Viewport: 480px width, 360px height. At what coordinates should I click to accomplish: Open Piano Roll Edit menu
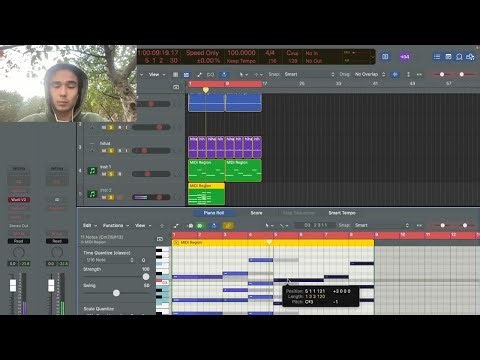(x=90, y=226)
